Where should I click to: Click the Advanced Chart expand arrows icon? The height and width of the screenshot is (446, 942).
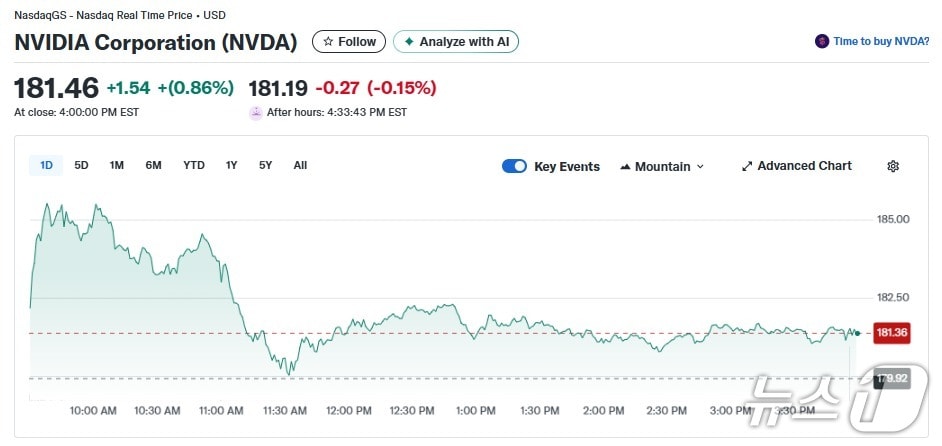(x=746, y=166)
